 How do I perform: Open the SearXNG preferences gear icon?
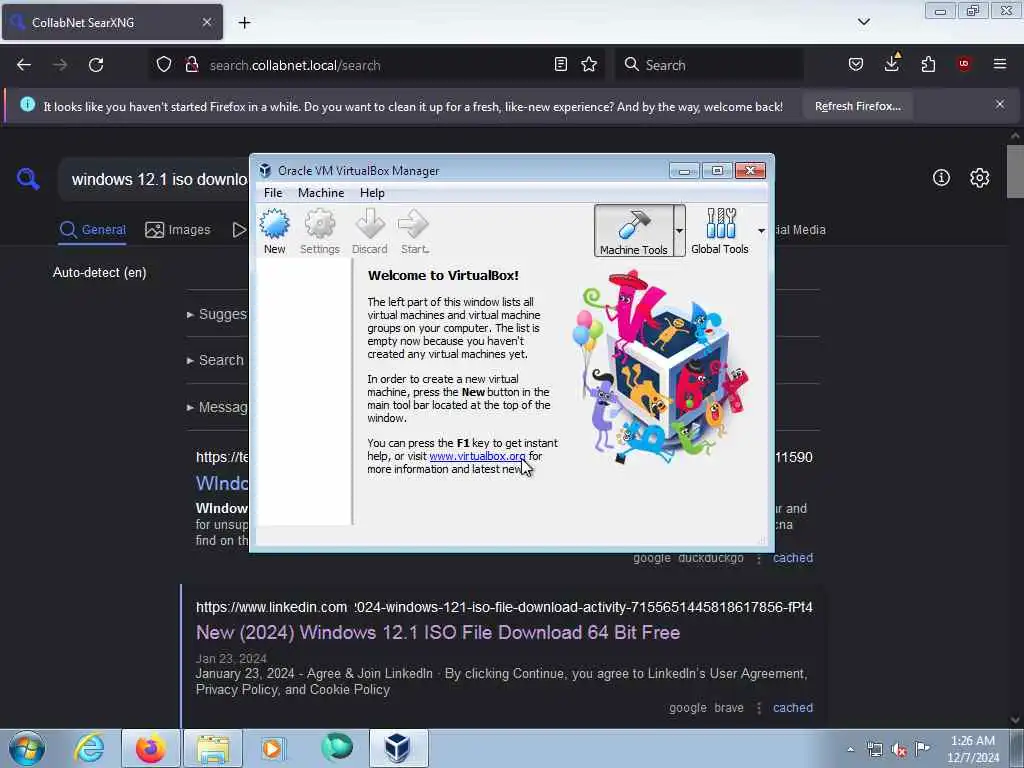(980, 178)
